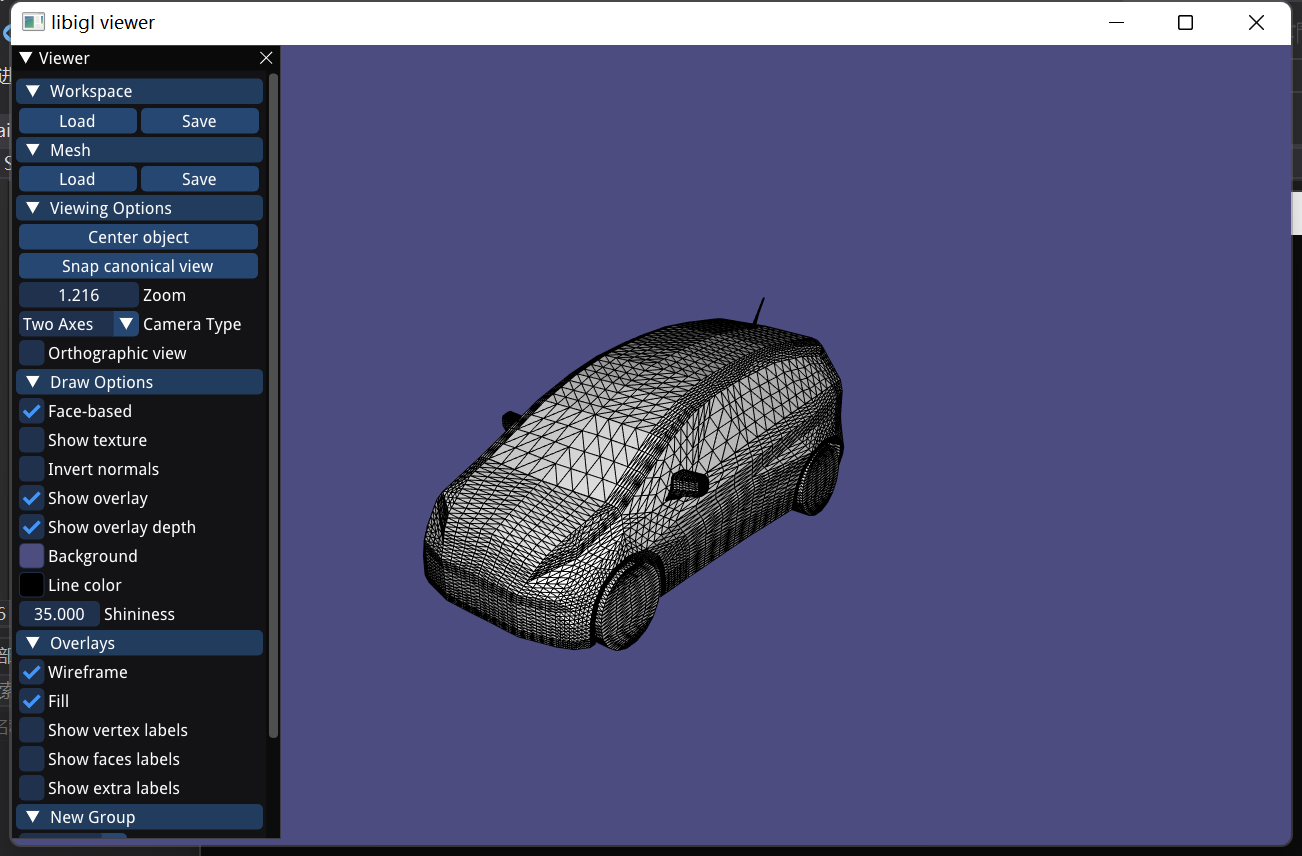Turn off Fill checkbox
The image size is (1302, 856).
32,701
